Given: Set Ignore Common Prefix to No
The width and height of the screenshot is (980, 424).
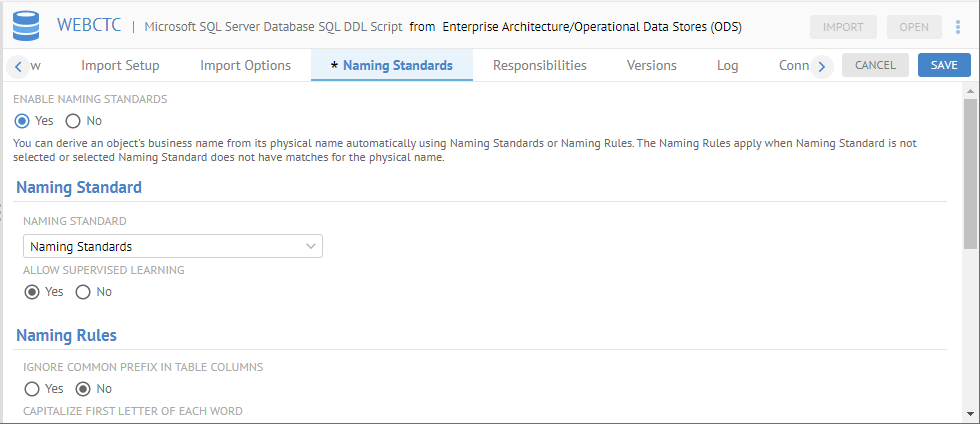Looking at the screenshot, I should (84, 389).
